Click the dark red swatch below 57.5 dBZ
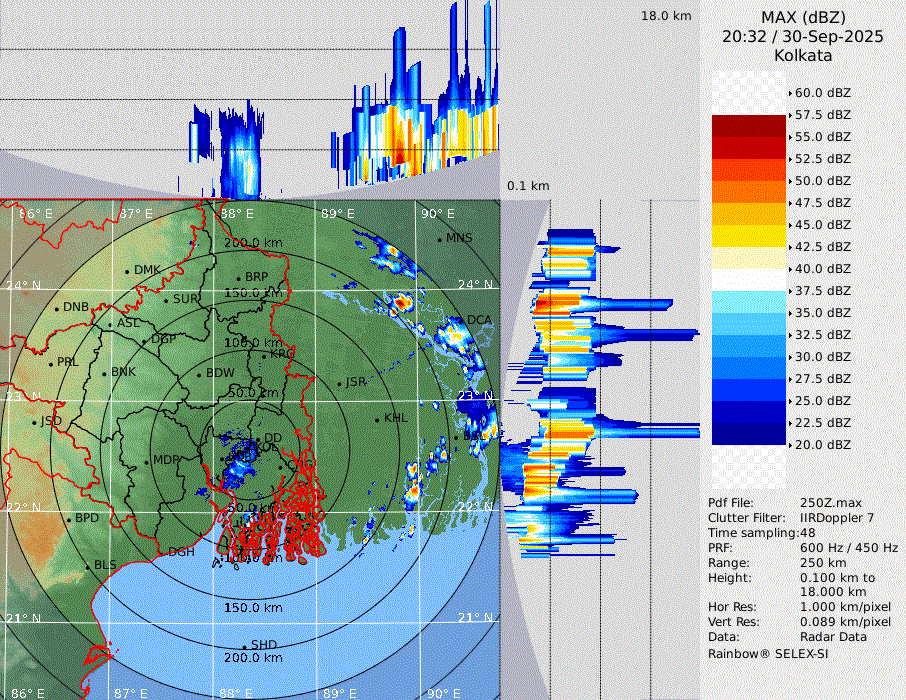The image size is (906, 700). pos(749,126)
